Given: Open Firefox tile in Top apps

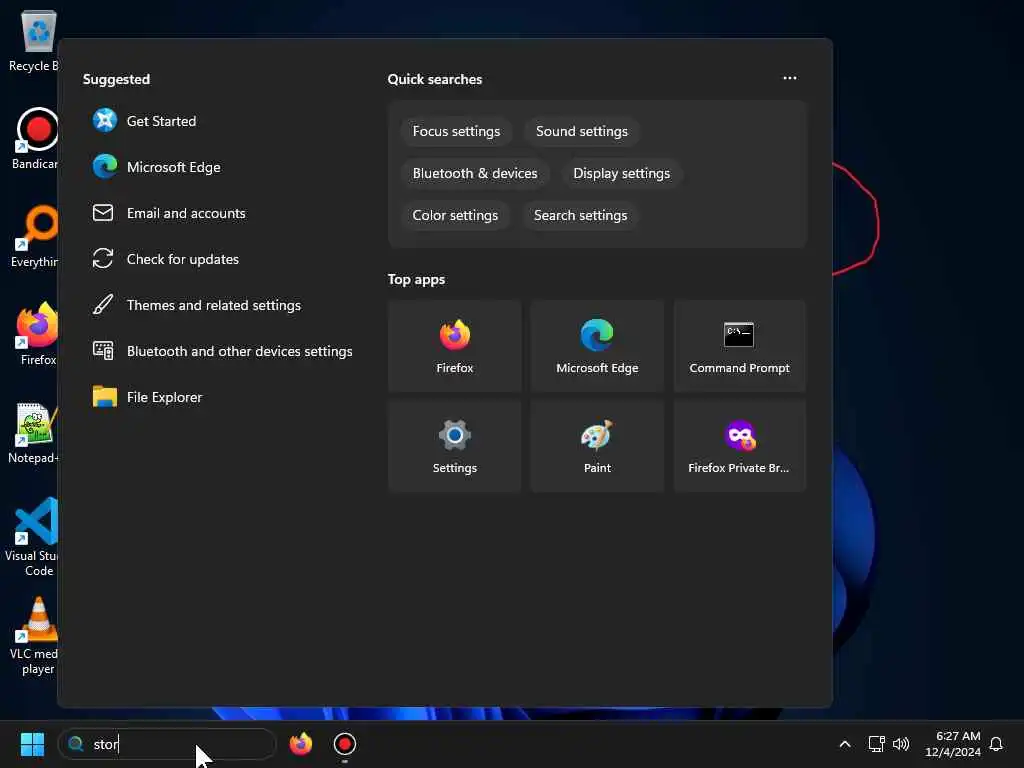Looking at the screenshot, I should point(455,346).
